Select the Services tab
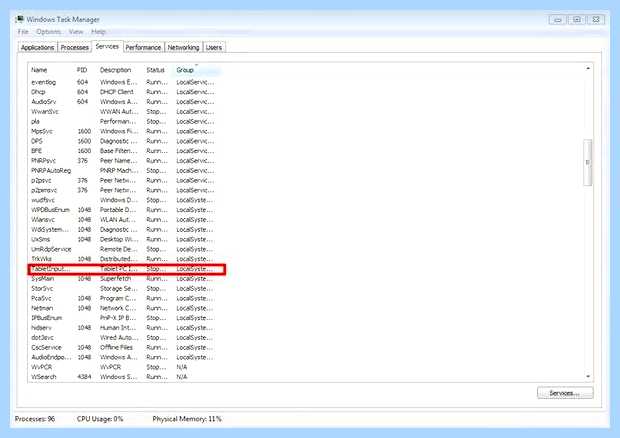620x438 pixels. (107, 46)
